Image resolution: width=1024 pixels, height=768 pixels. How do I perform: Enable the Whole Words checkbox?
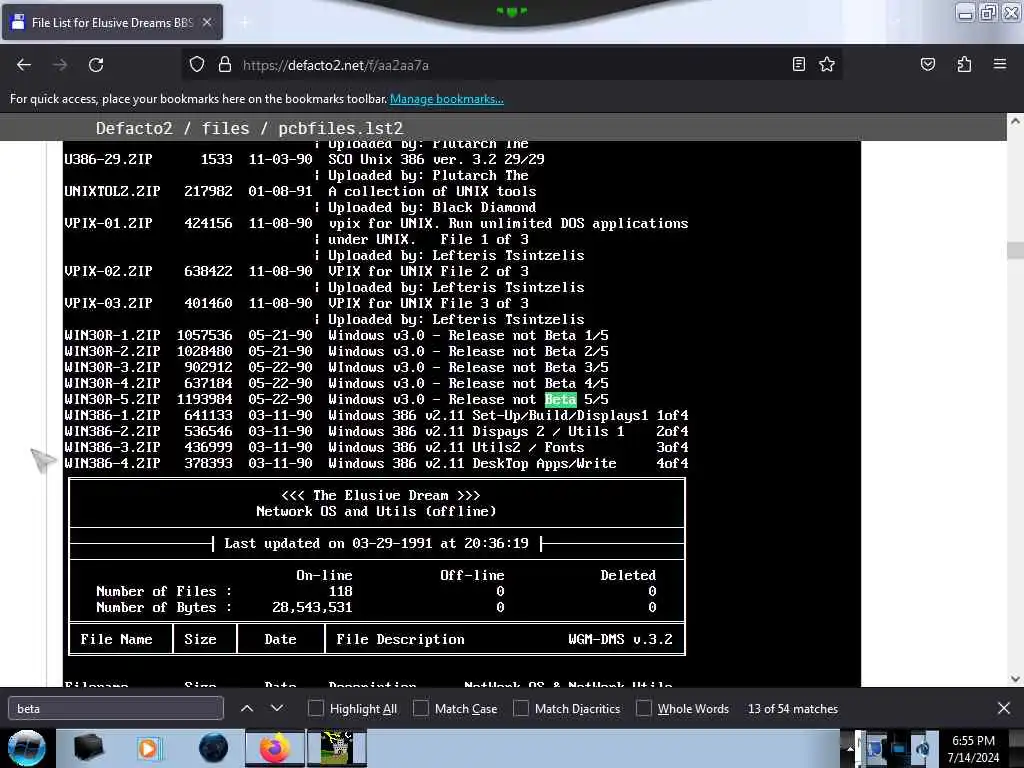pos(643,709)
